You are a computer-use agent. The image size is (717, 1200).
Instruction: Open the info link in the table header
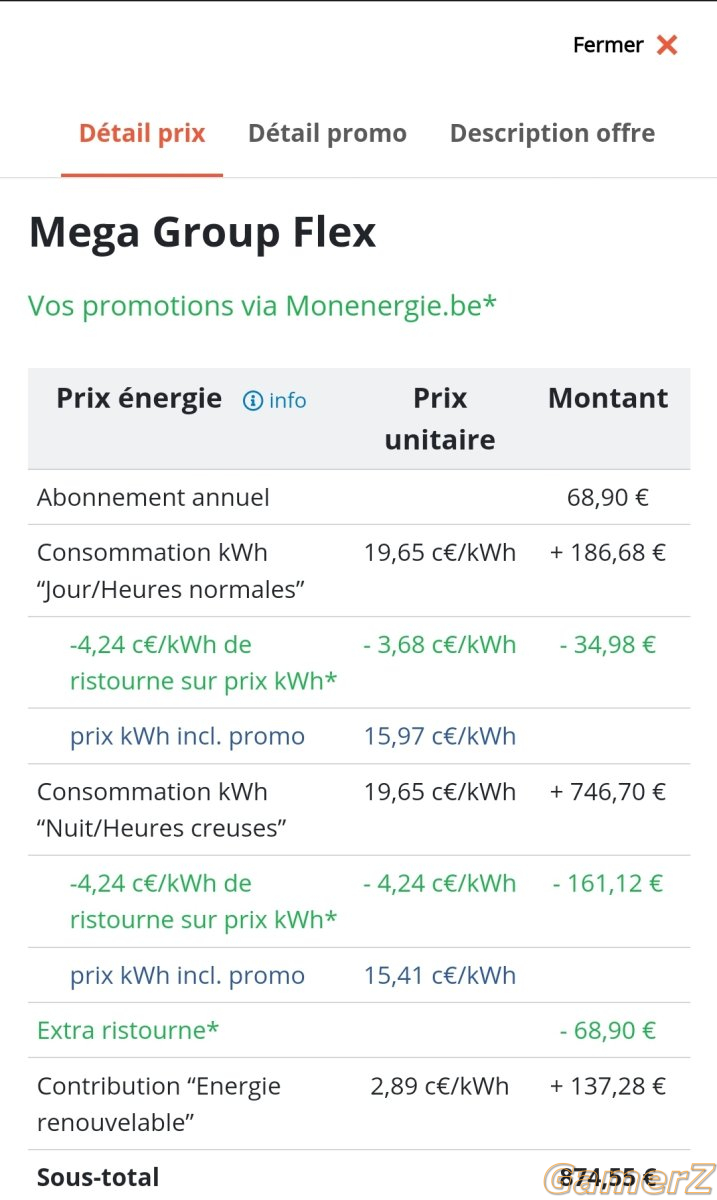click(287, 400)
